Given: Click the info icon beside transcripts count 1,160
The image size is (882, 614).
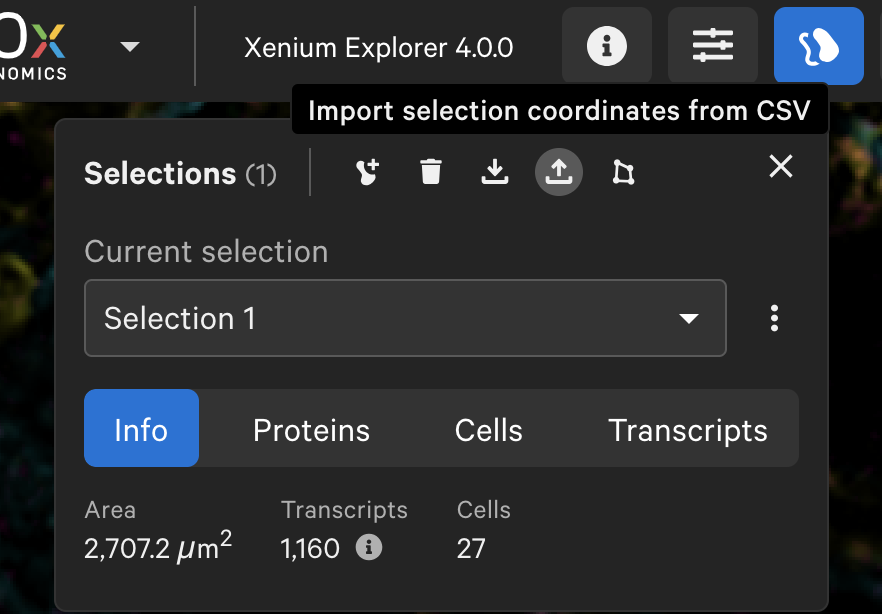Looking at the screenshot, I should tap(369, 547).
